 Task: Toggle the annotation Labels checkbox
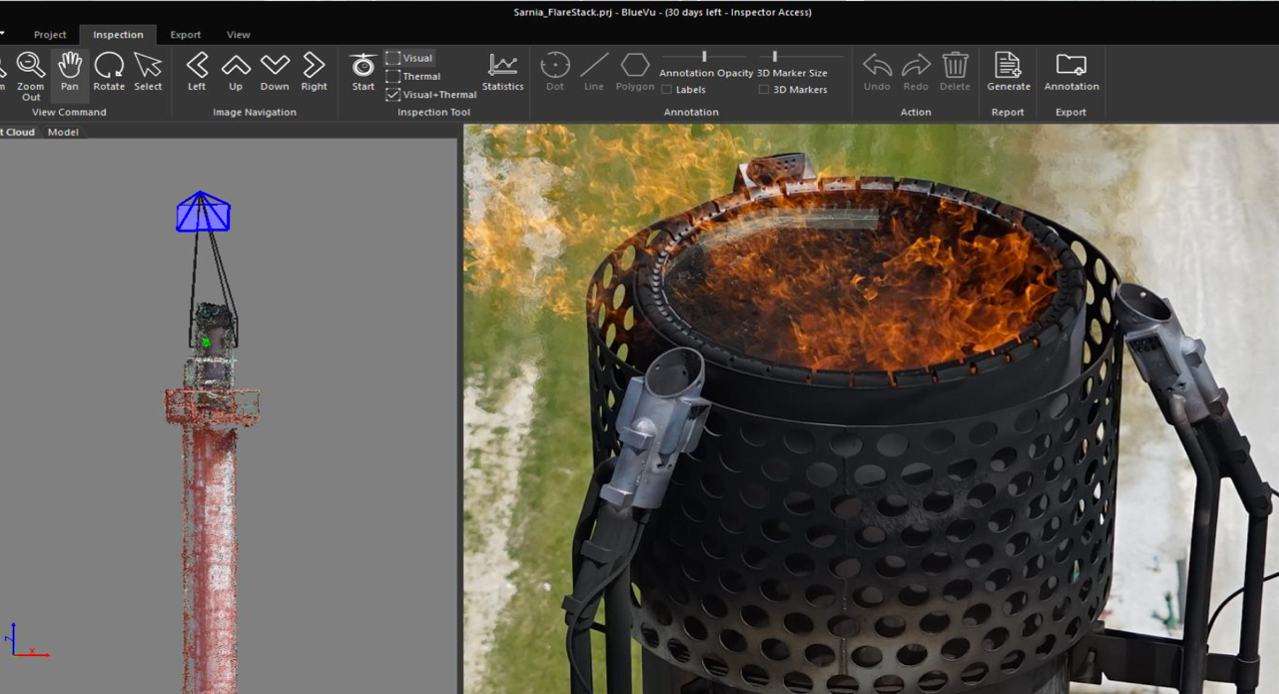pyautogui.click(x=667, y=90)
